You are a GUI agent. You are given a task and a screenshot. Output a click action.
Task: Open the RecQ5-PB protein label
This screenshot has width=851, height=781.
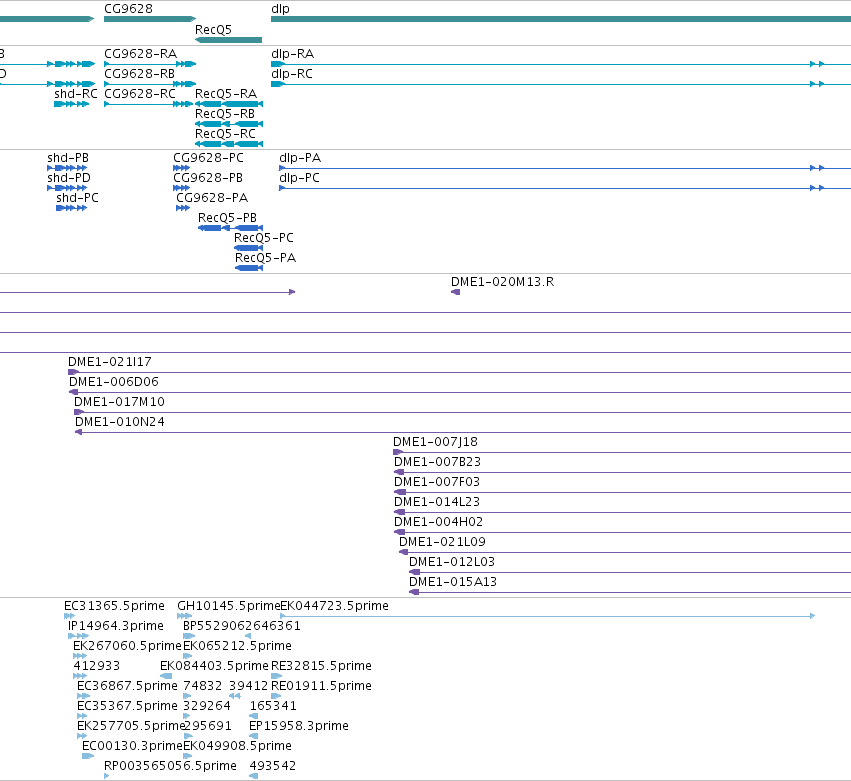tap(227, 218)
